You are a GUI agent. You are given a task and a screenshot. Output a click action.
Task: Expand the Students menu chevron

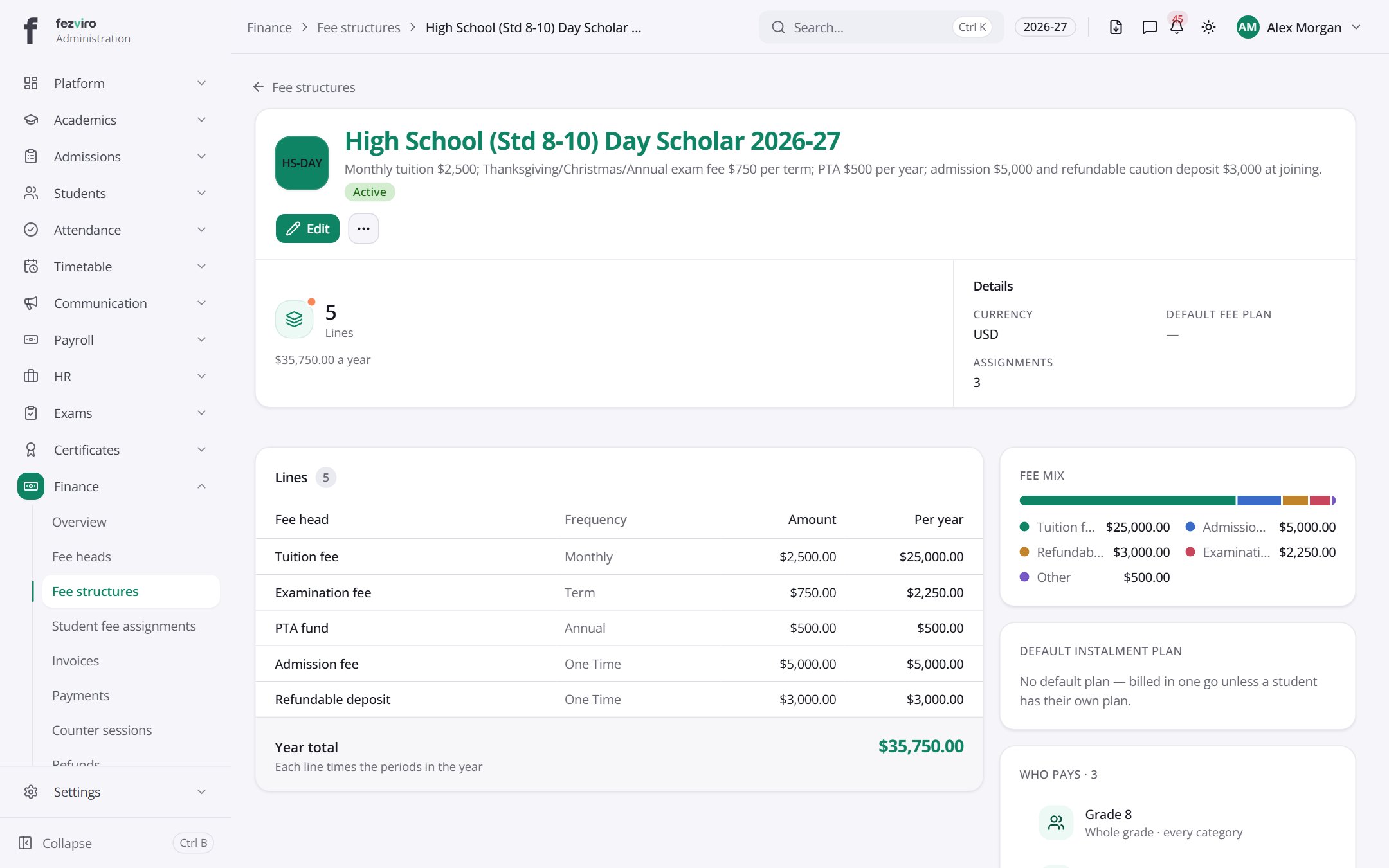(201, 193)
